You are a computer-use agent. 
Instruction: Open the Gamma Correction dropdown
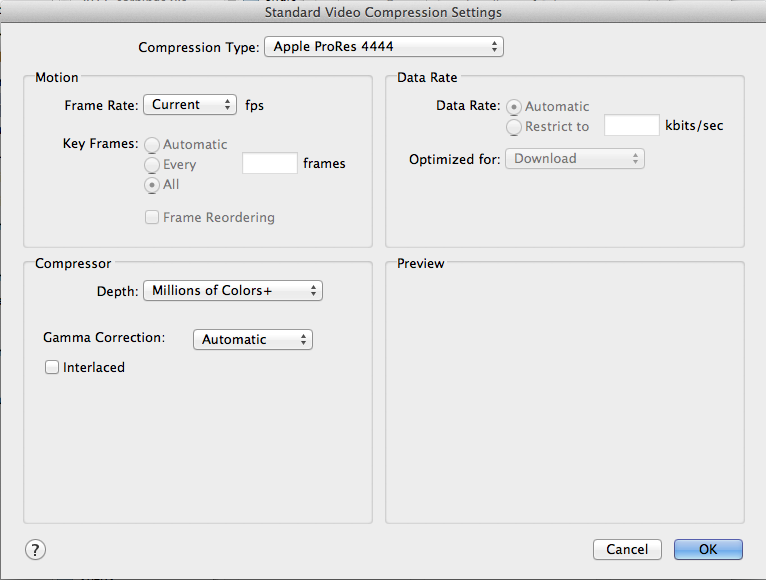tap(252, 340)
